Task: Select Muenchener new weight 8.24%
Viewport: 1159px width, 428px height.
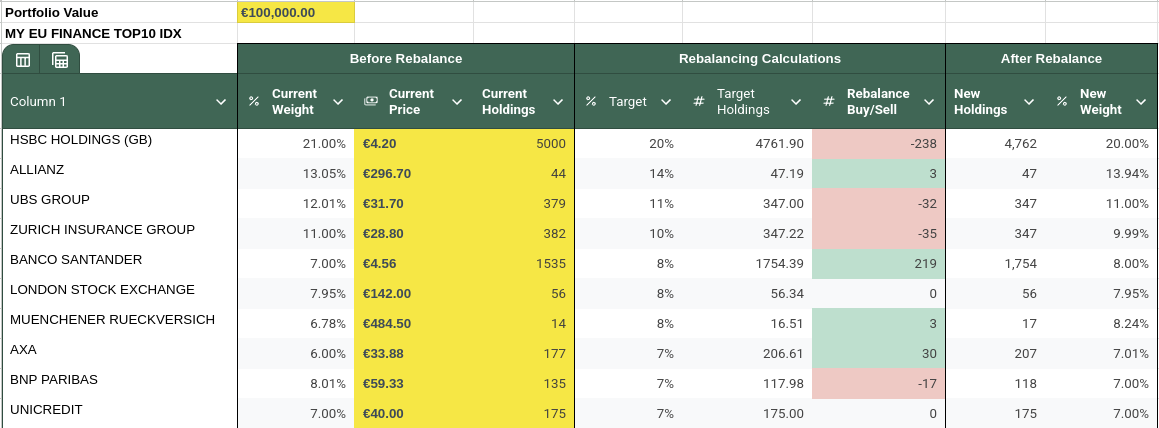Action: click(1101, 324)
